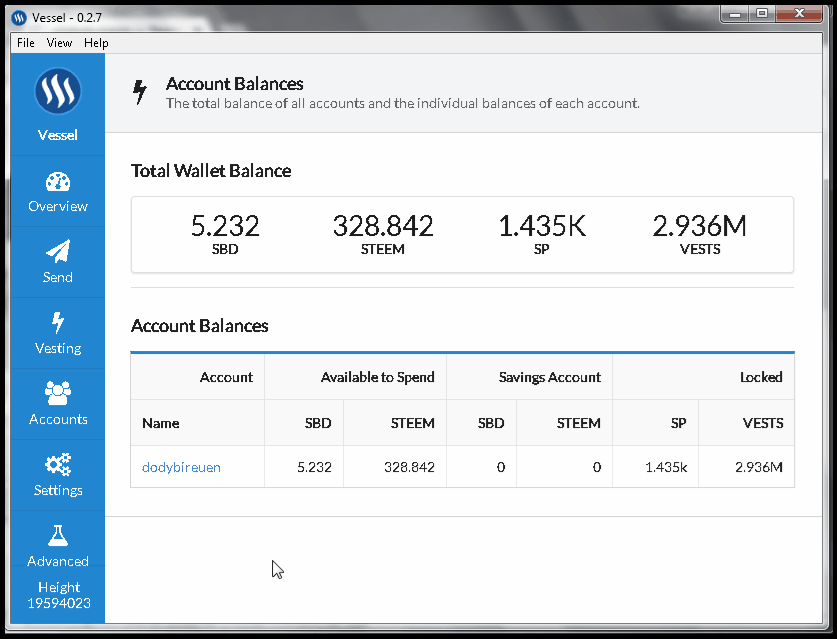Click the Vessel icon in title bar
The width and height of the screenshot is (837, 639).
19,18
